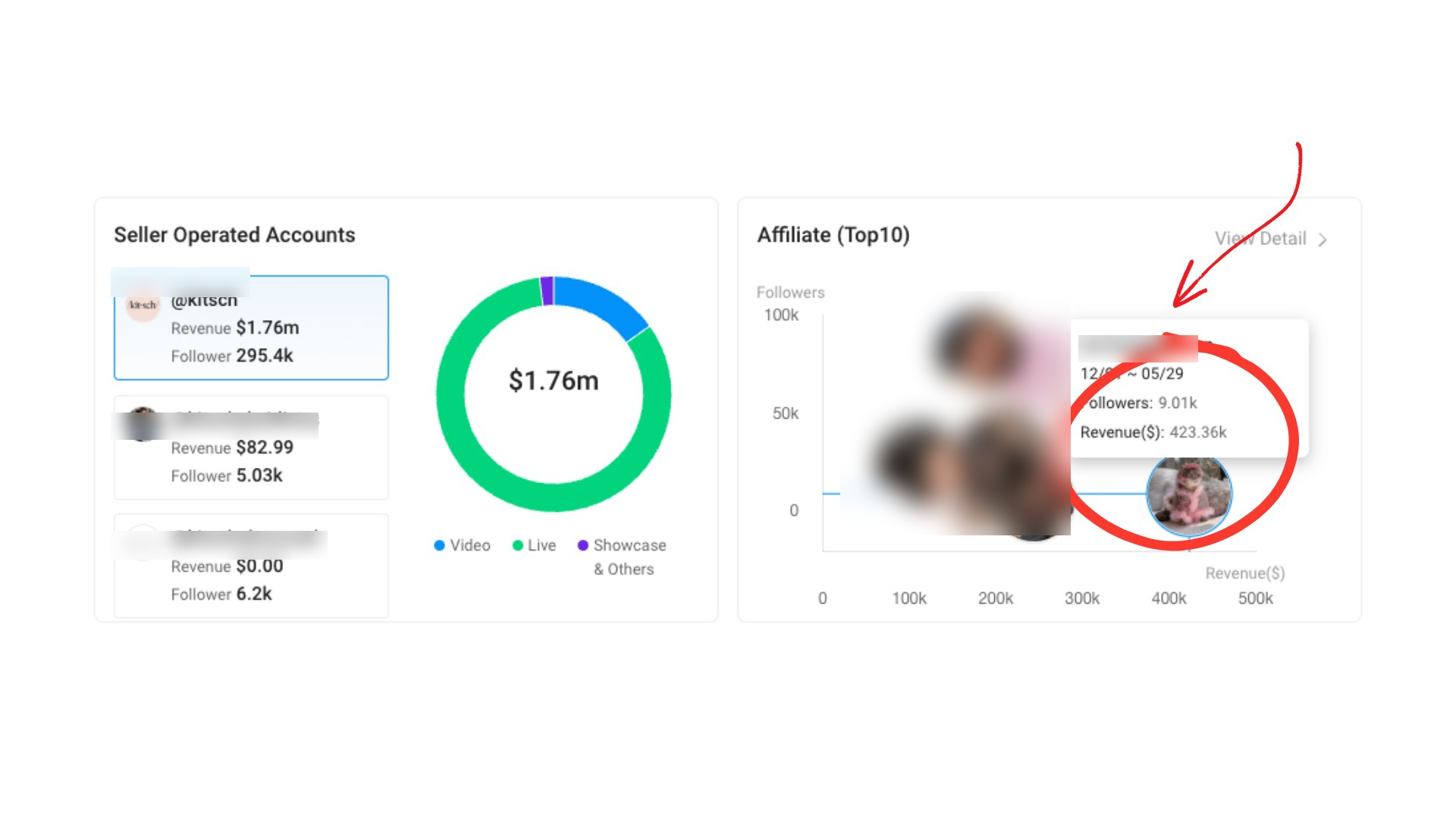Click the kitsch account avatar
The width and height of the screenshot is (1456, 819).
143,305
